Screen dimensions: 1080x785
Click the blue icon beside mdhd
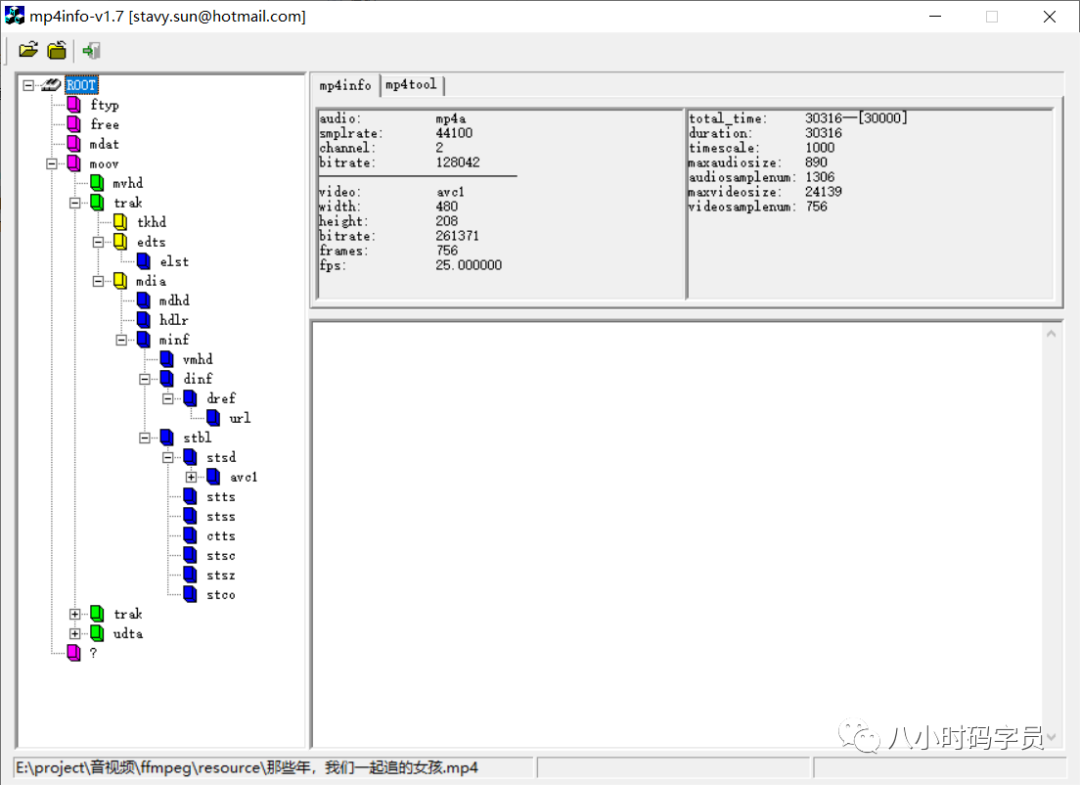[x=144, y=300]
